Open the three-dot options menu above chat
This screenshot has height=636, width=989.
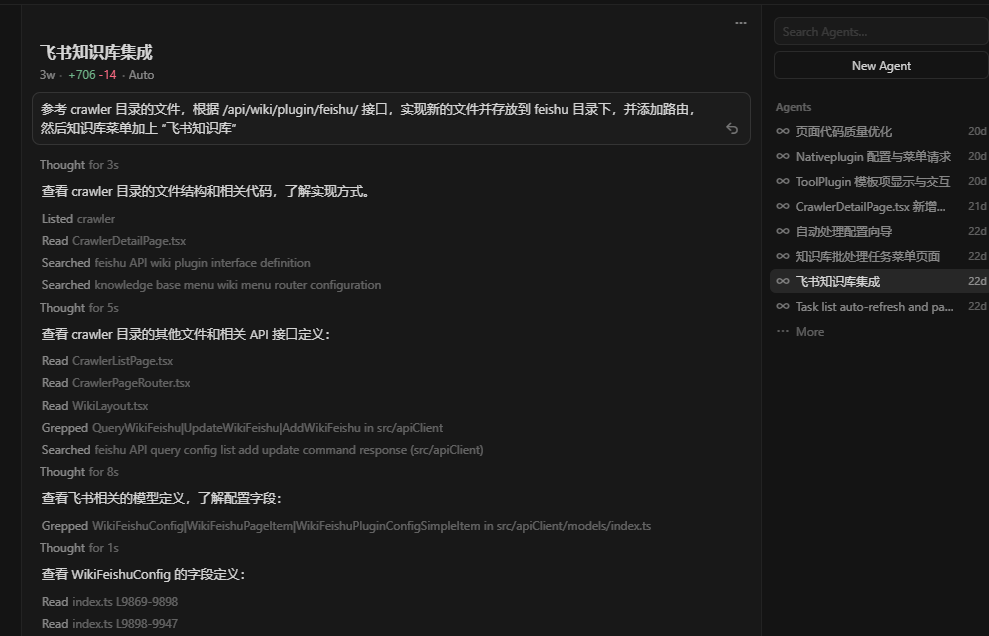(x=740, y=23)
